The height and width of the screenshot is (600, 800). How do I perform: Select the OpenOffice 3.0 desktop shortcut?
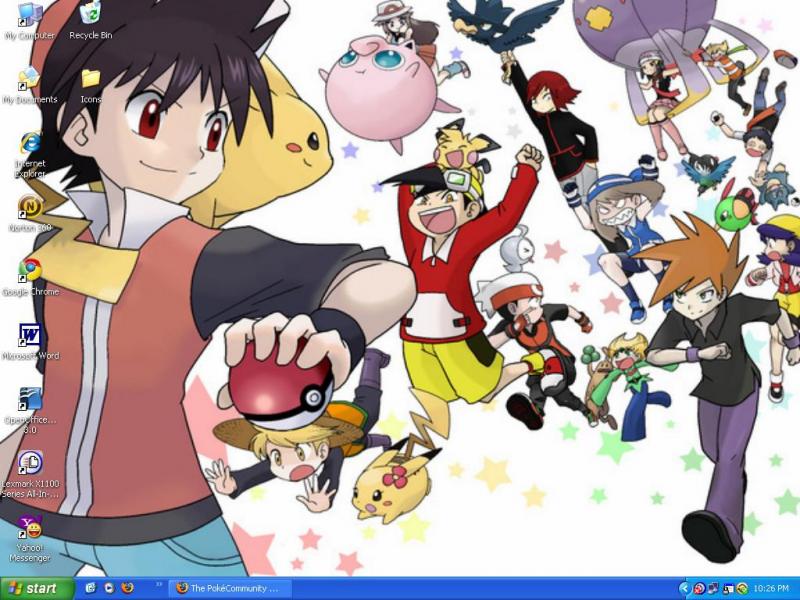tap(30, 411)
